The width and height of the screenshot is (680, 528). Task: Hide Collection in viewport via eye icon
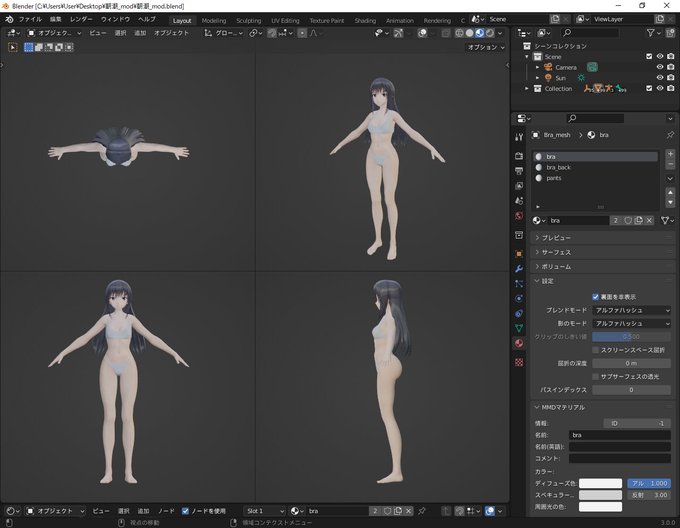(x=660, y=88)
